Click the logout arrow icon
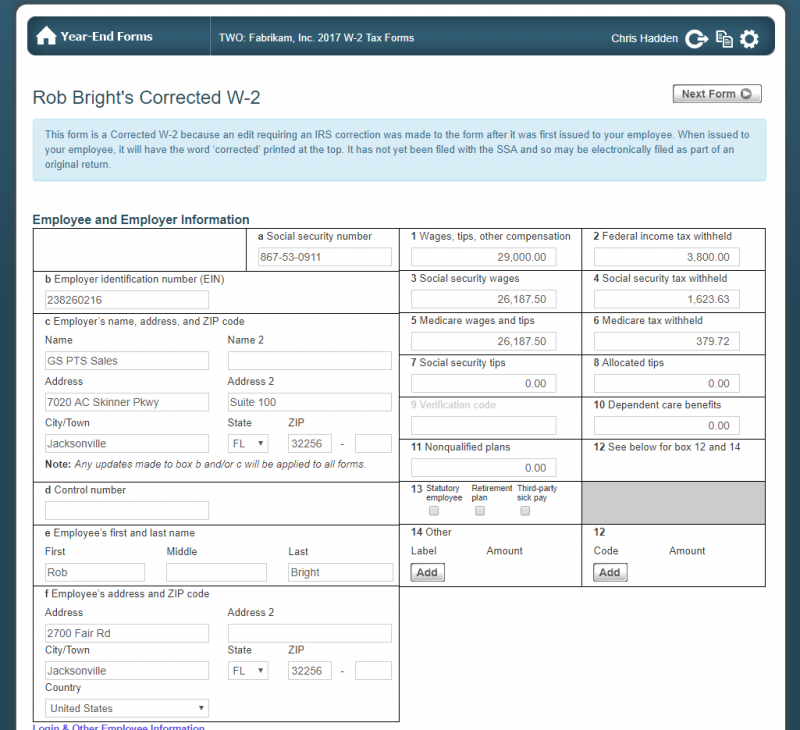This screenshot has height=730, width=800. click(696, 39)
